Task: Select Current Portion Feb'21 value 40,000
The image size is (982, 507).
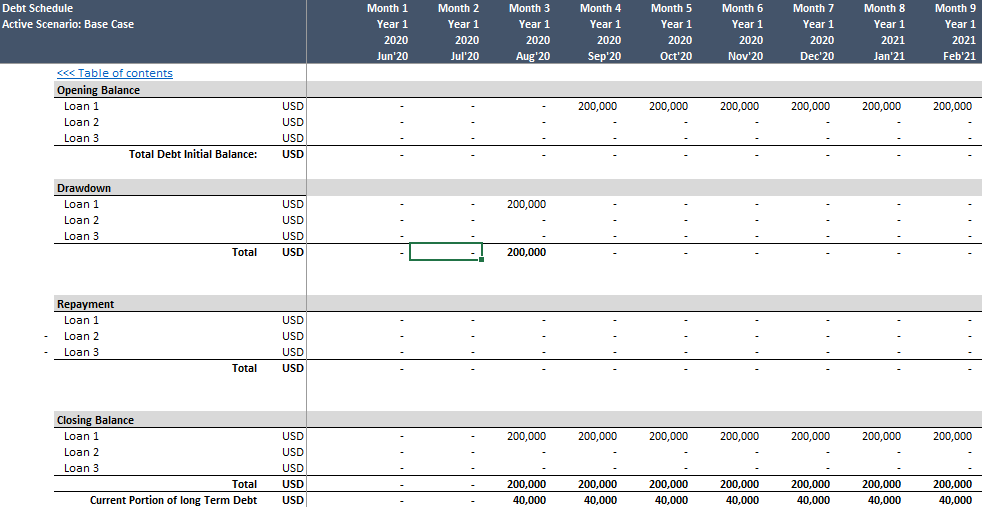Action: tap(956, 500)
